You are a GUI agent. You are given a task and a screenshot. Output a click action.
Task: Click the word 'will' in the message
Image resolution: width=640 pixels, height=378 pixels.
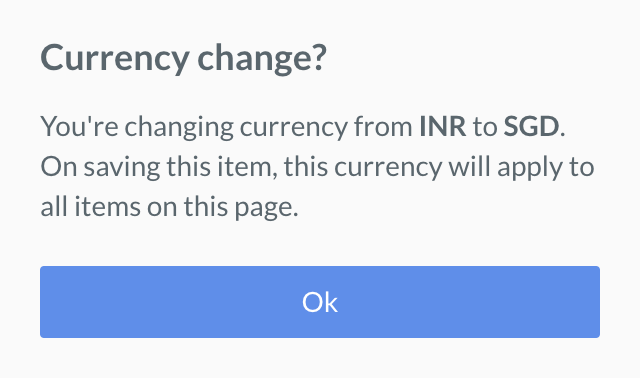coord(469,167)
